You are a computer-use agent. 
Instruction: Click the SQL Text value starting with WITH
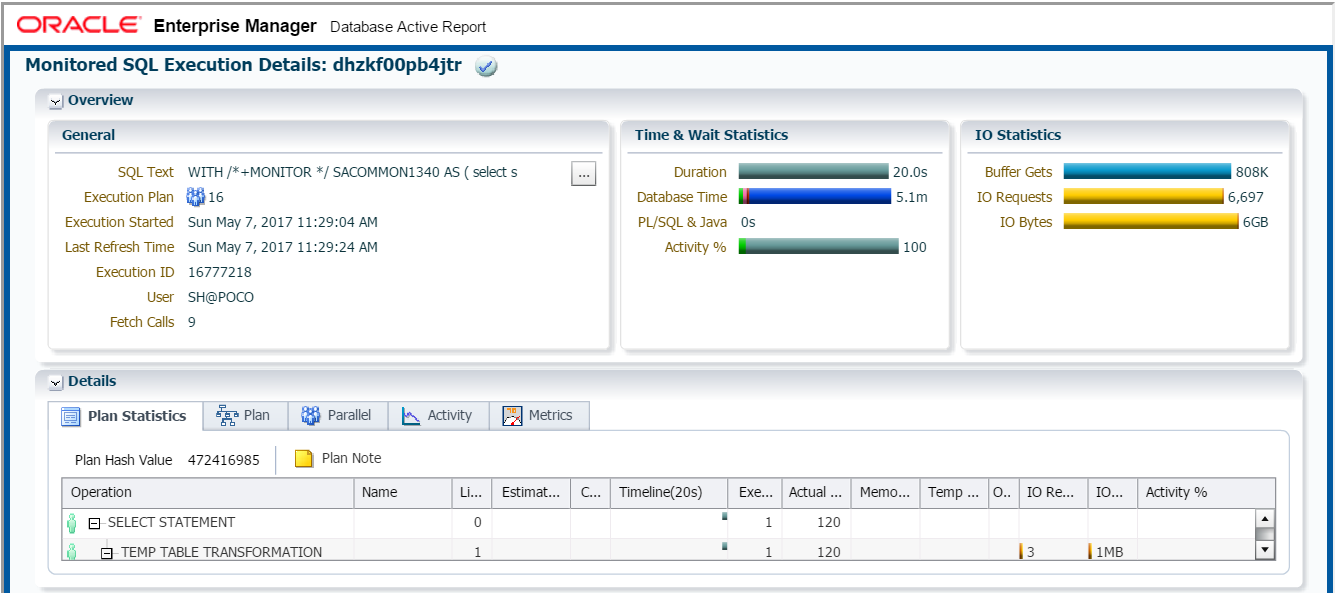353,172
